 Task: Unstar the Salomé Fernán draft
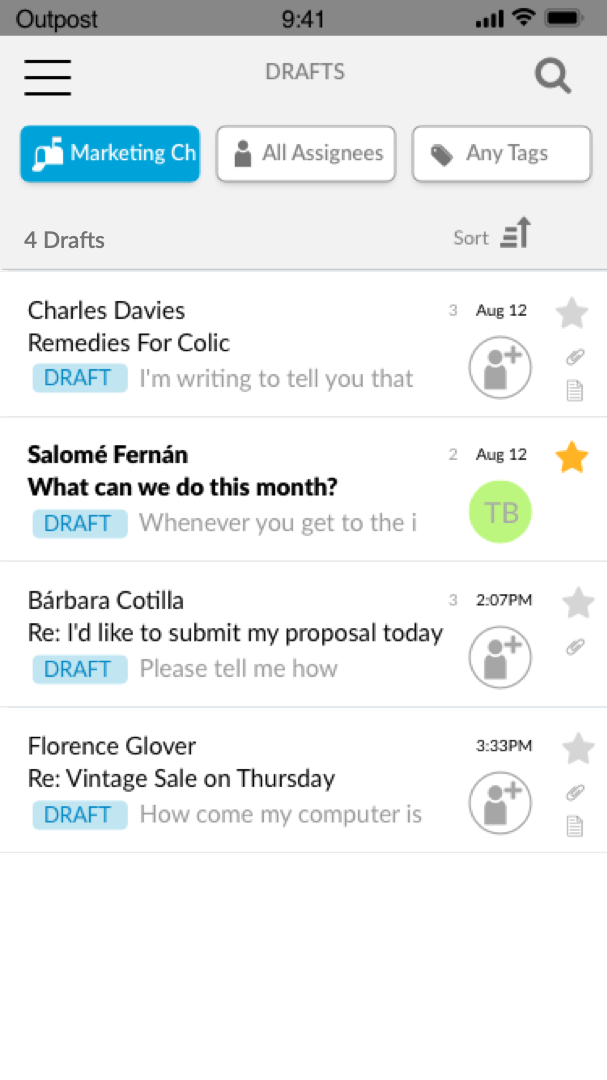(x=572, y=458)
